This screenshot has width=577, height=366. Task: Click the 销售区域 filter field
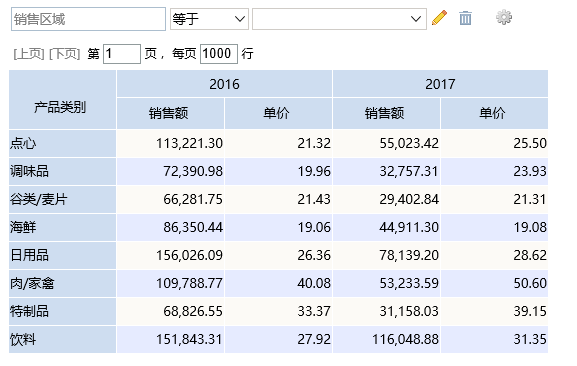tap(88, 19)
